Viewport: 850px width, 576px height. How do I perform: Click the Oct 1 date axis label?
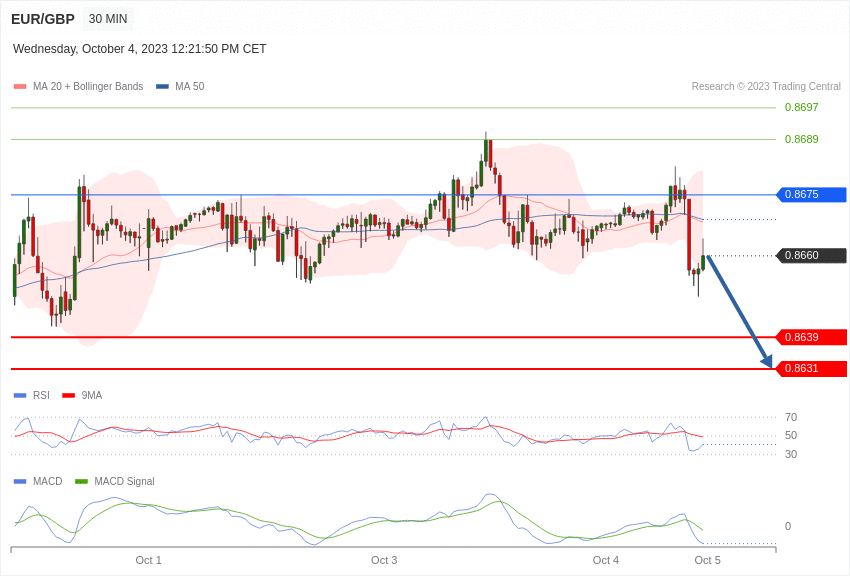click(149, 560)
